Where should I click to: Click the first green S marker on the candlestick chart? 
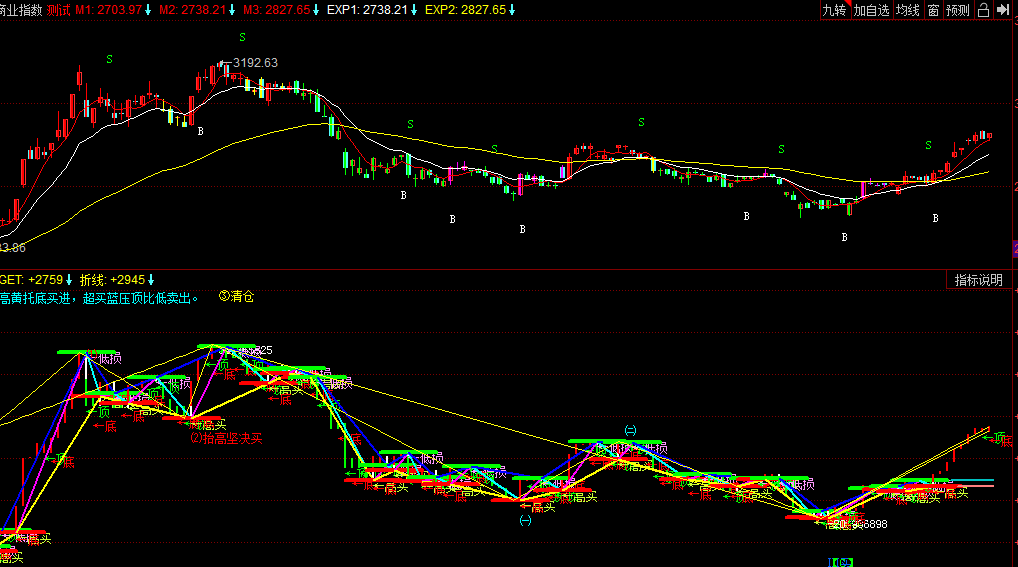[110, 59]
